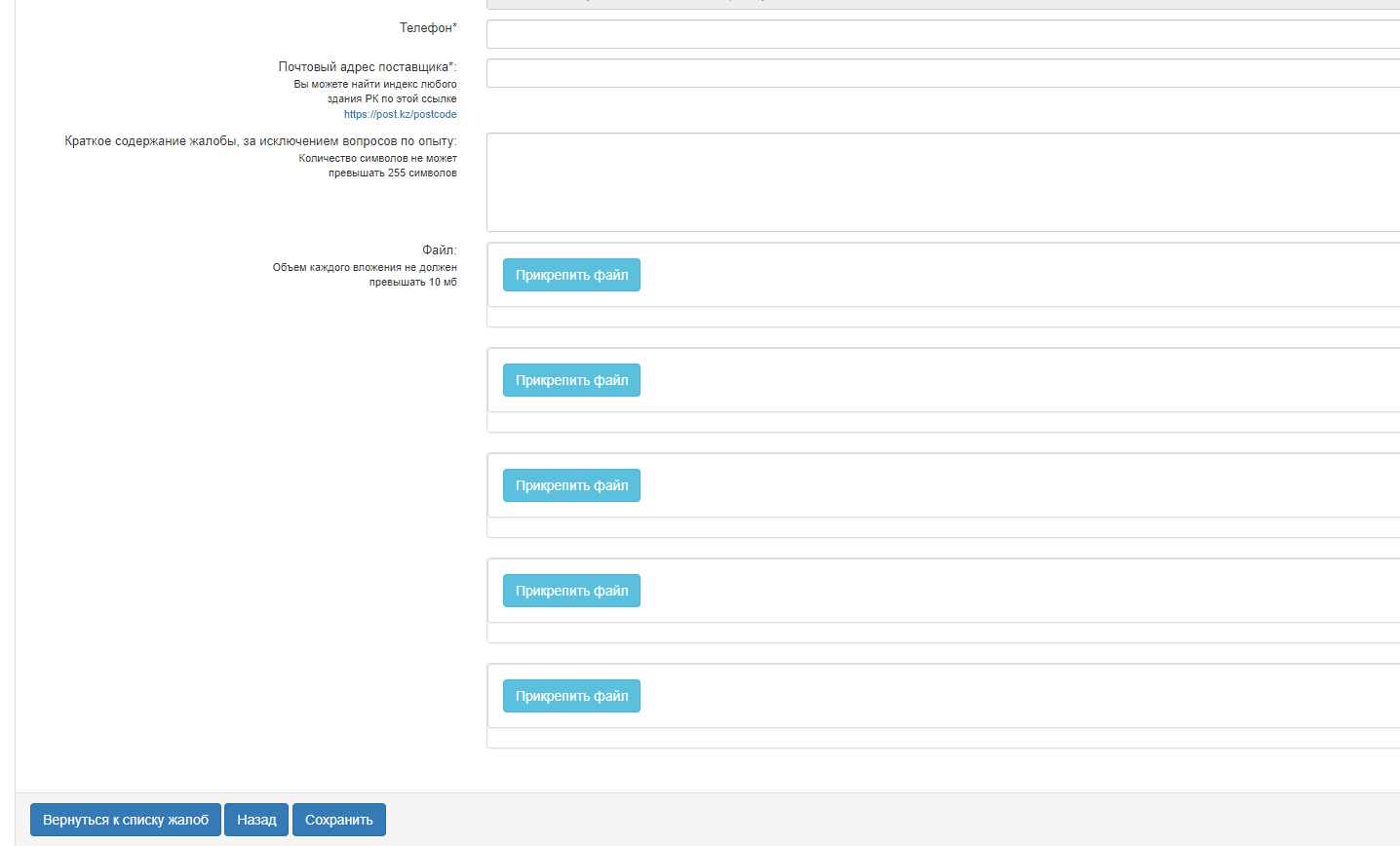Image resolution: width=1400 pixels, height=846 pixels.
Task: Click Вернуться к списку жалоб button
Action: (x=126, y=820)
